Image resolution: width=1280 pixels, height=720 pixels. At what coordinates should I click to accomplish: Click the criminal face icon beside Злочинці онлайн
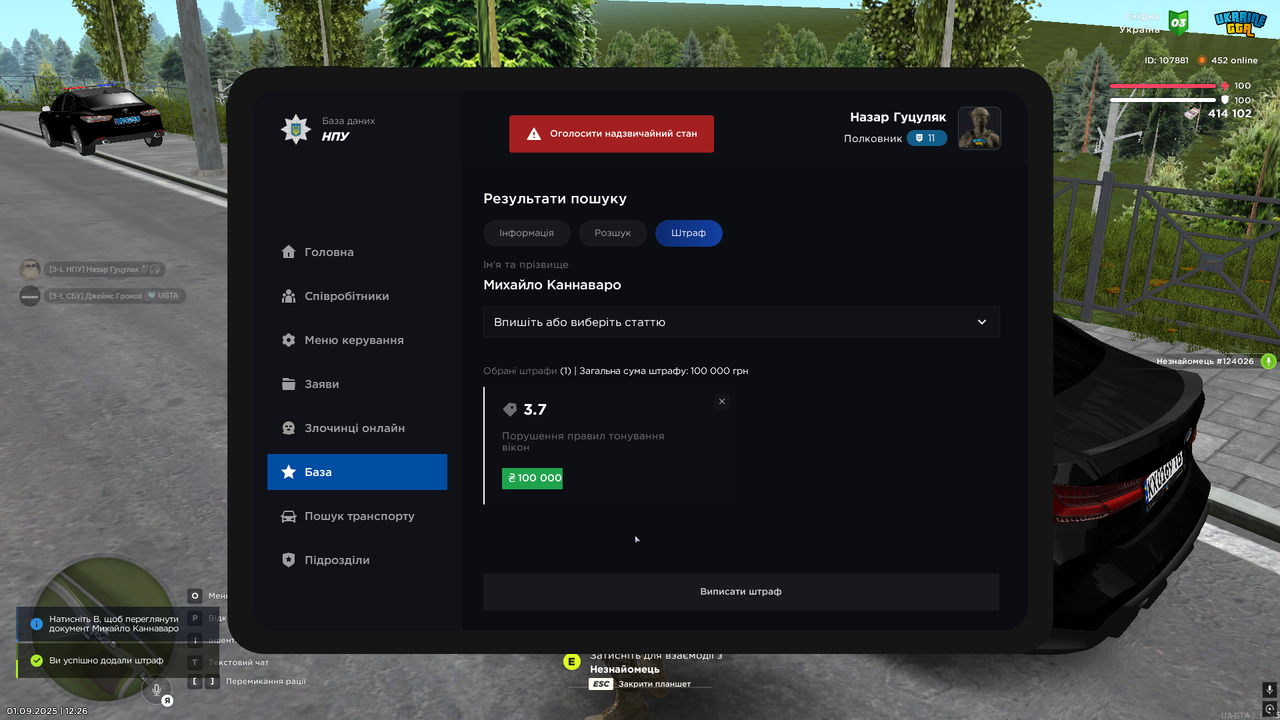[x=289, y=428]
